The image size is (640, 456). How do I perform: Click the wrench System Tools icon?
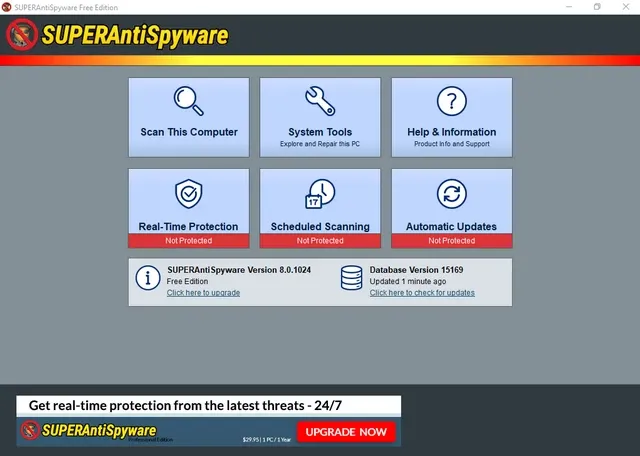pos(320,101)
